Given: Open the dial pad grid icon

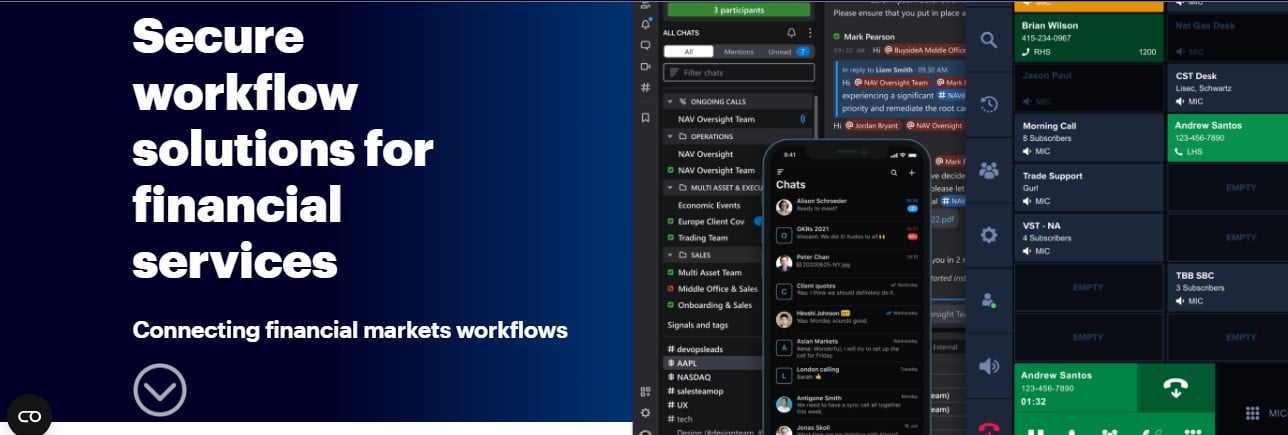Looking at the screenshot, I should (x=1251, y=413).
